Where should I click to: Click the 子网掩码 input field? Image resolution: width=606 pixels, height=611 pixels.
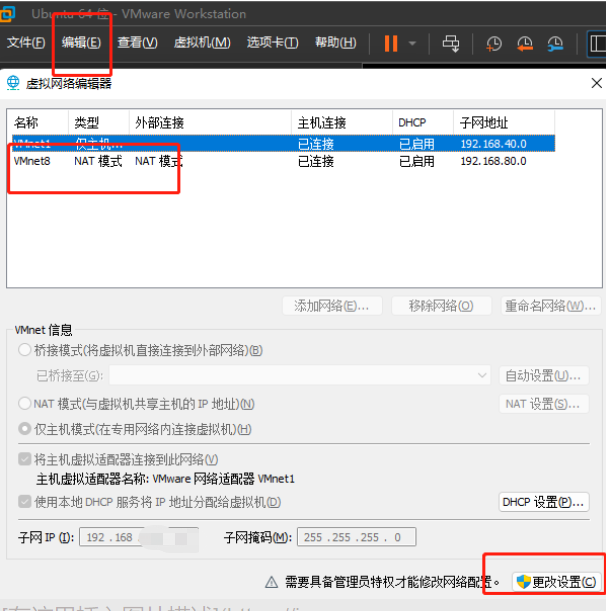click(357, 537)
